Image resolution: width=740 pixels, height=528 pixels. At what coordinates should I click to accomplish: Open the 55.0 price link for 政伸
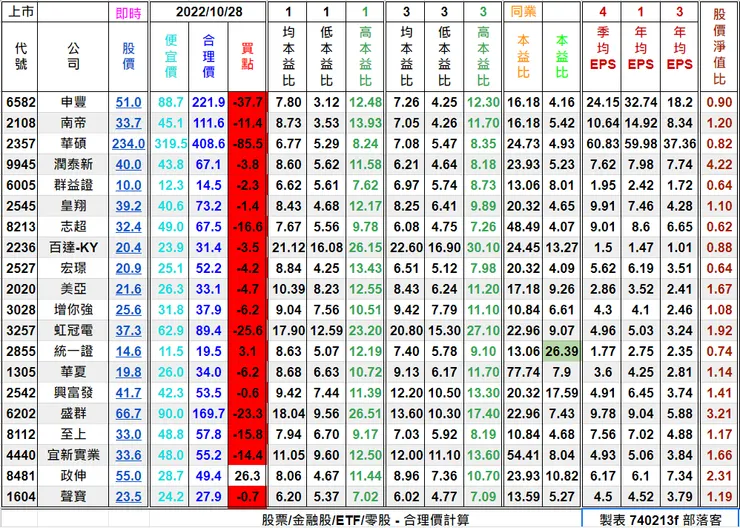128,476
